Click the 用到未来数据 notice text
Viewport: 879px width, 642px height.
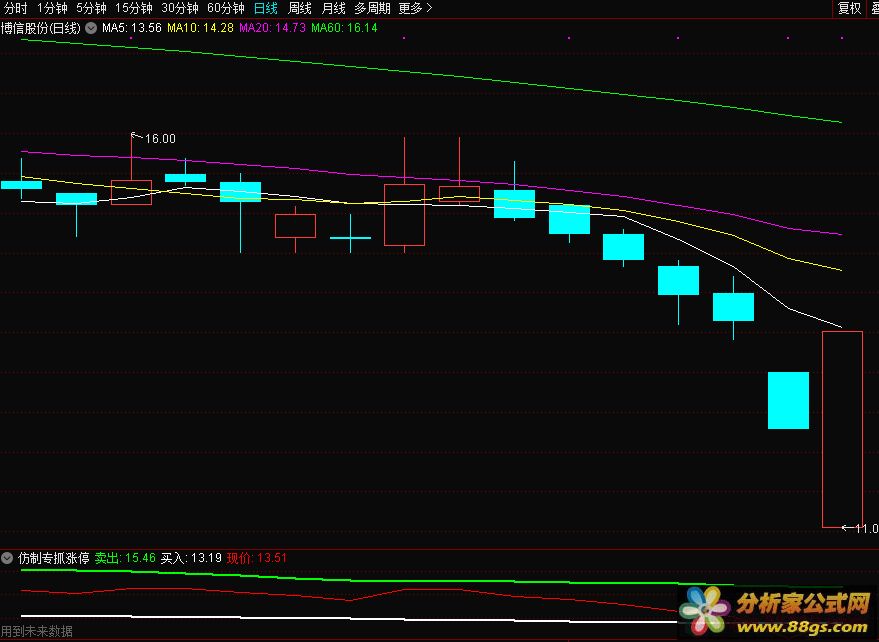click(x=37, y=631)
